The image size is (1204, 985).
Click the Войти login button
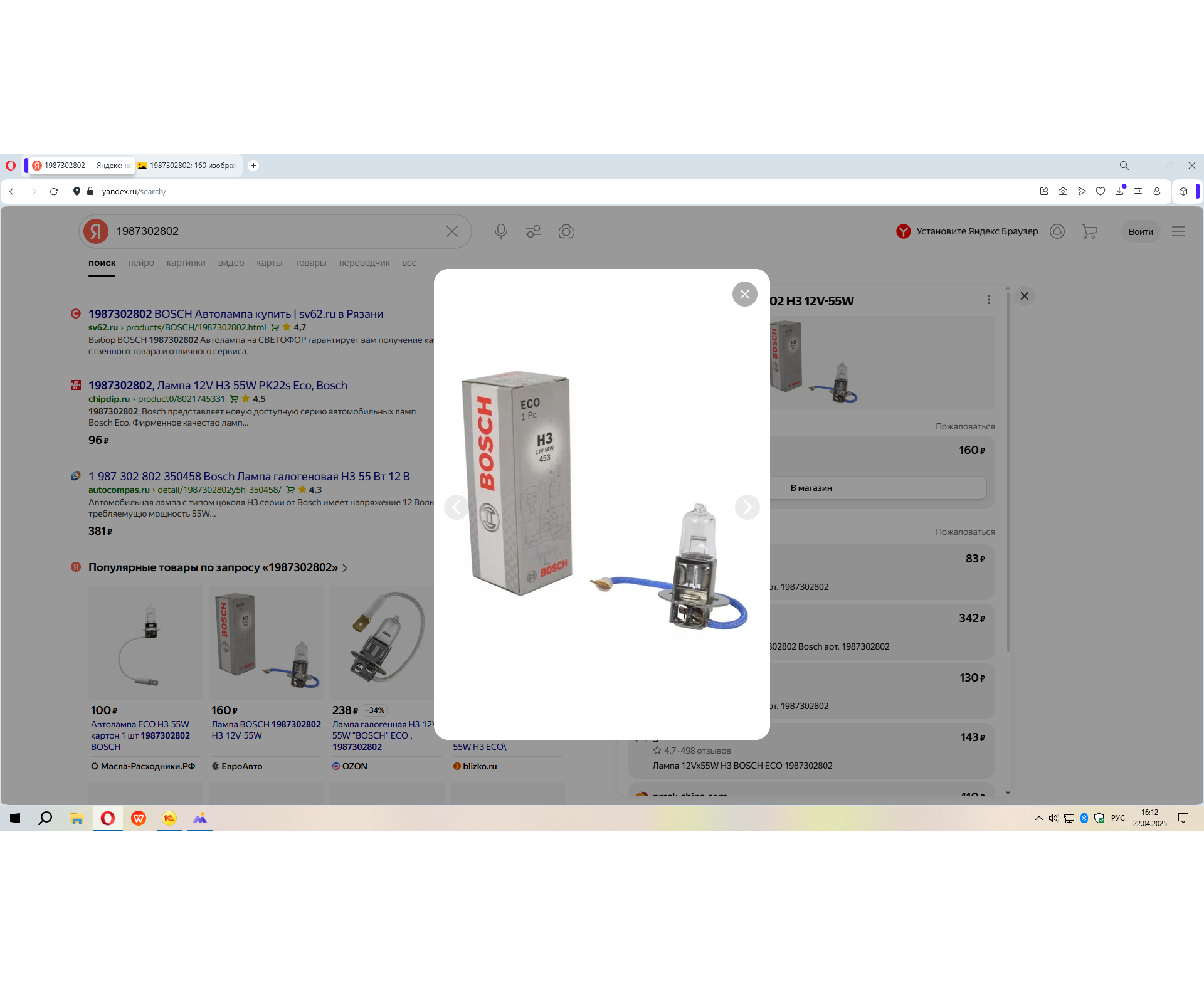point(1141,232)
